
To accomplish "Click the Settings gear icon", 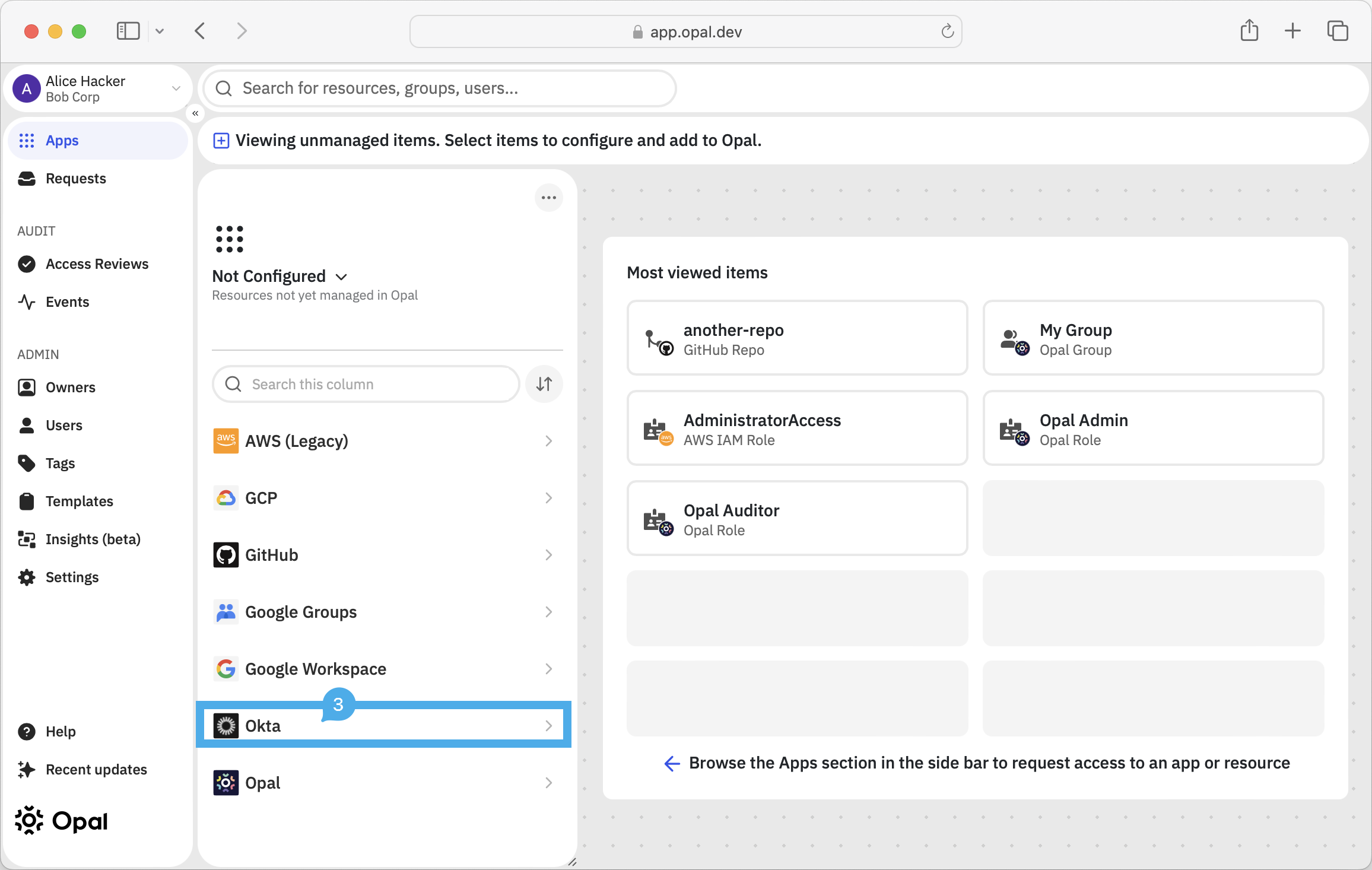I will tap(27, 577).
